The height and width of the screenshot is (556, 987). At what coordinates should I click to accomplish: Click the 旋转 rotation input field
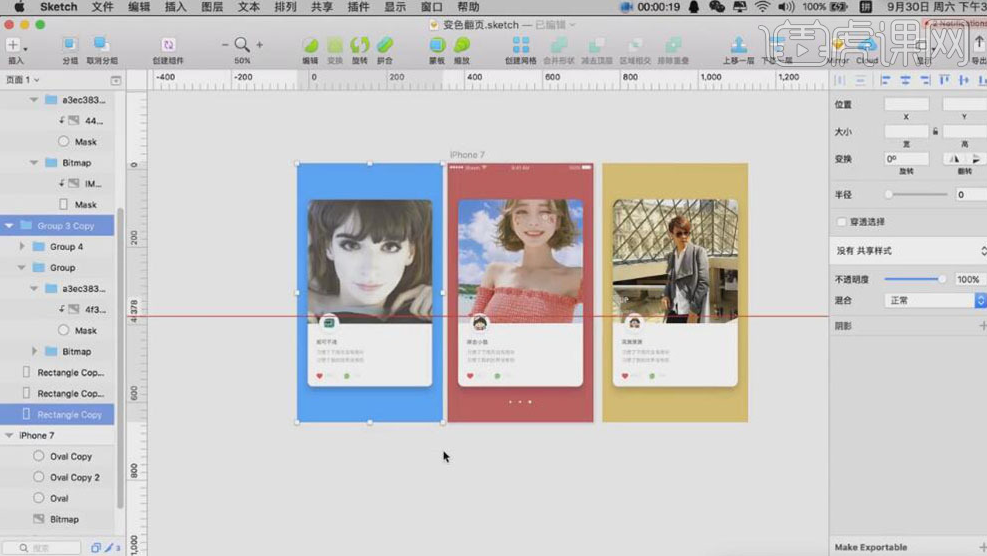pyautogui.click(x=906, y=159)
